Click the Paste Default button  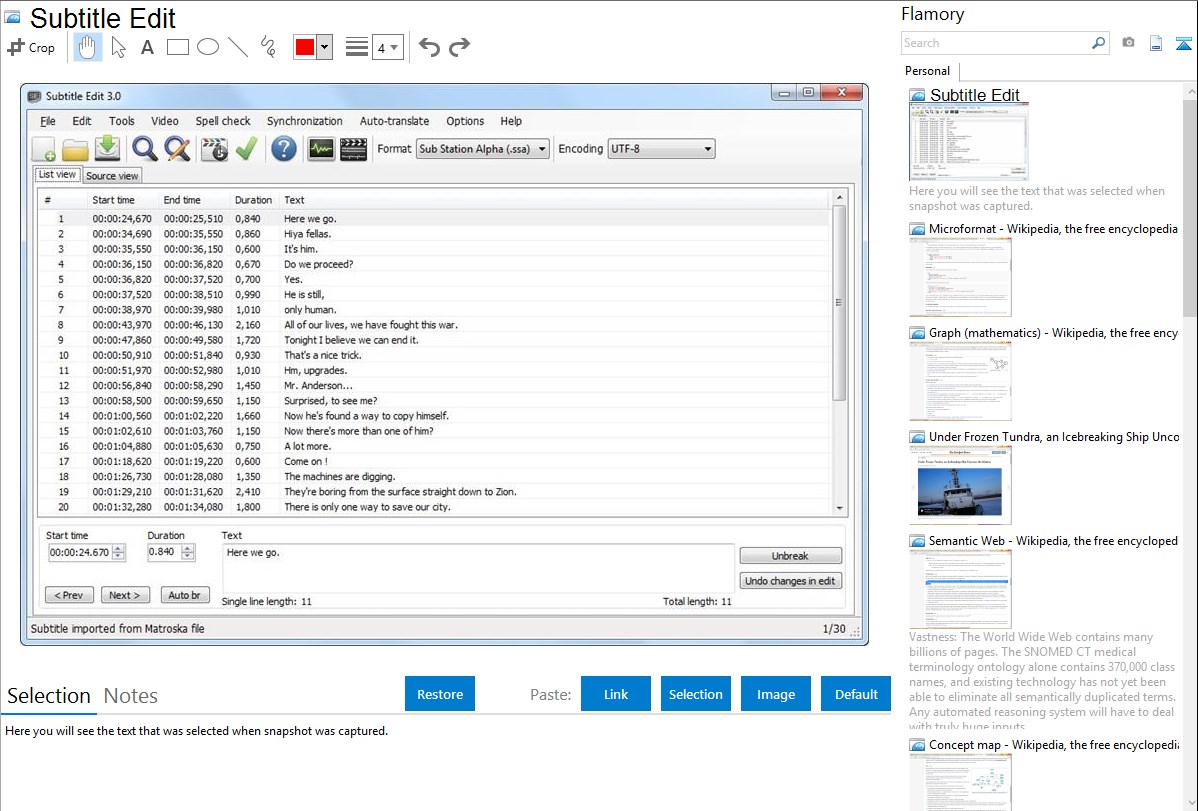point(856,694)
